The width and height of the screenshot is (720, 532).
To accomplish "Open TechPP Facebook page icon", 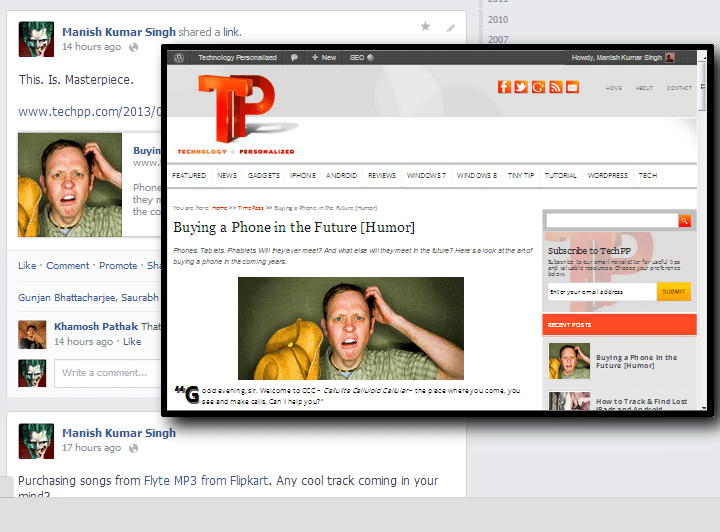I will click(504, 87).
